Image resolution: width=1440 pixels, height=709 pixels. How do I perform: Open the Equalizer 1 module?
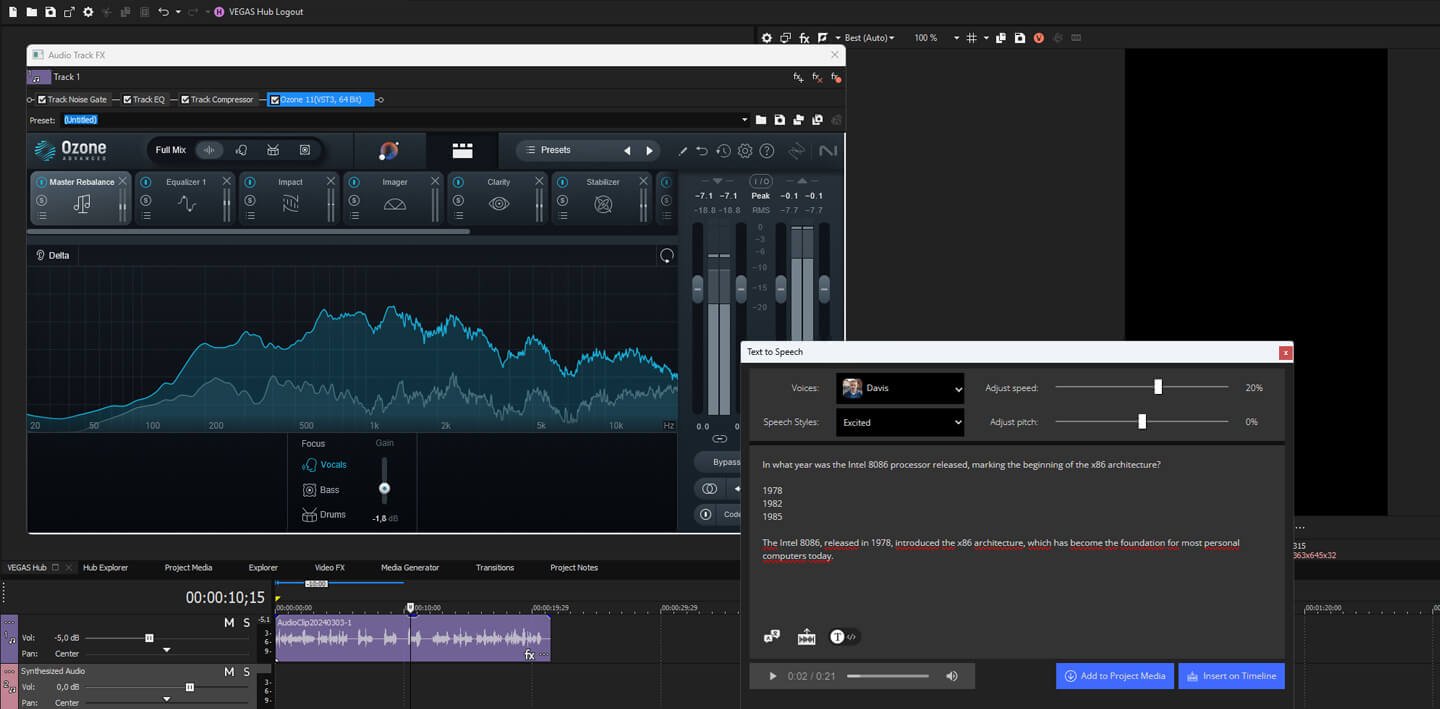pyautogui.click(x=186, y=197)
